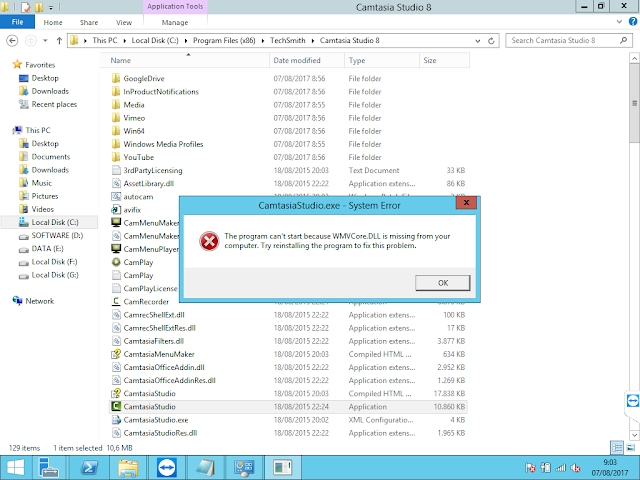Expand the address bar history dropdown
The width and height of the screenshot is (640, 480).
[478, 40]
